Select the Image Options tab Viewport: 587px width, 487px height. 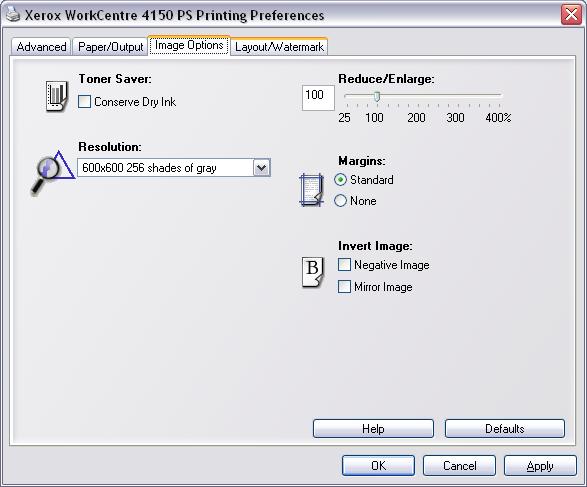[x=189, y=45]
